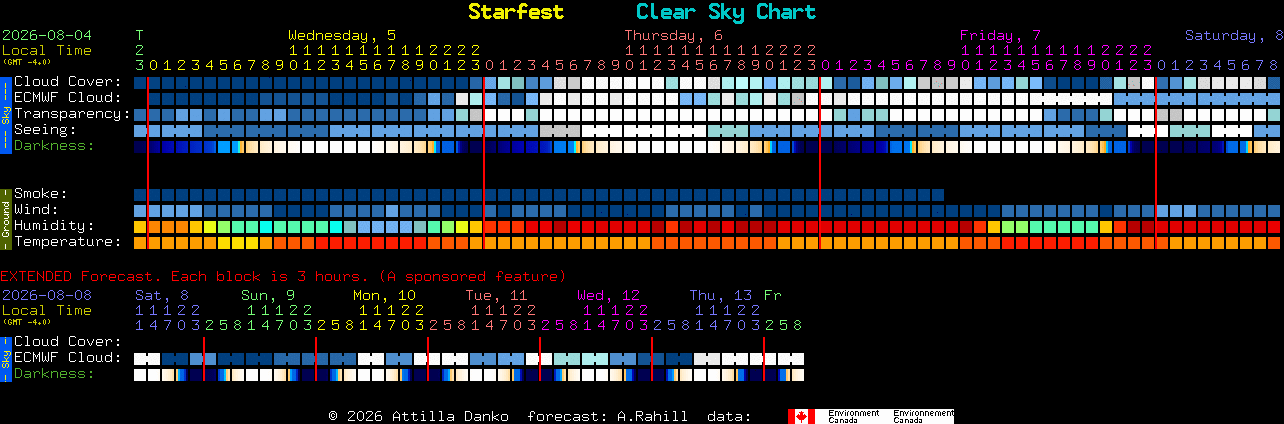Viewport: 1284px width, 424px height.
Task: Click the Smoke row label
Action: coord(41,193)
